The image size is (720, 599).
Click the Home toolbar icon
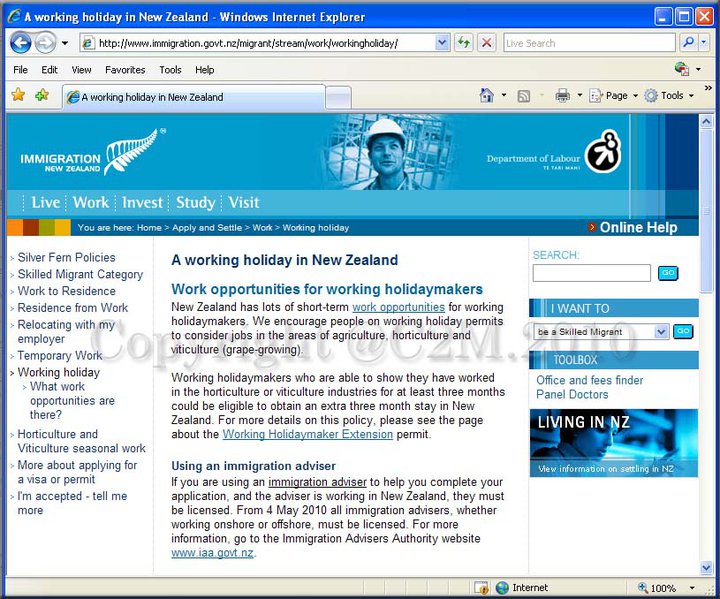487,96
